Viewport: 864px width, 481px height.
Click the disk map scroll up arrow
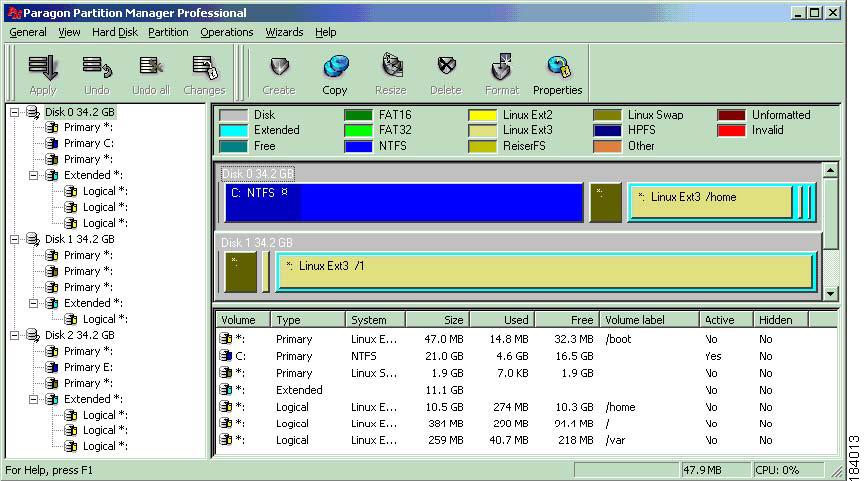pos(830,170)
